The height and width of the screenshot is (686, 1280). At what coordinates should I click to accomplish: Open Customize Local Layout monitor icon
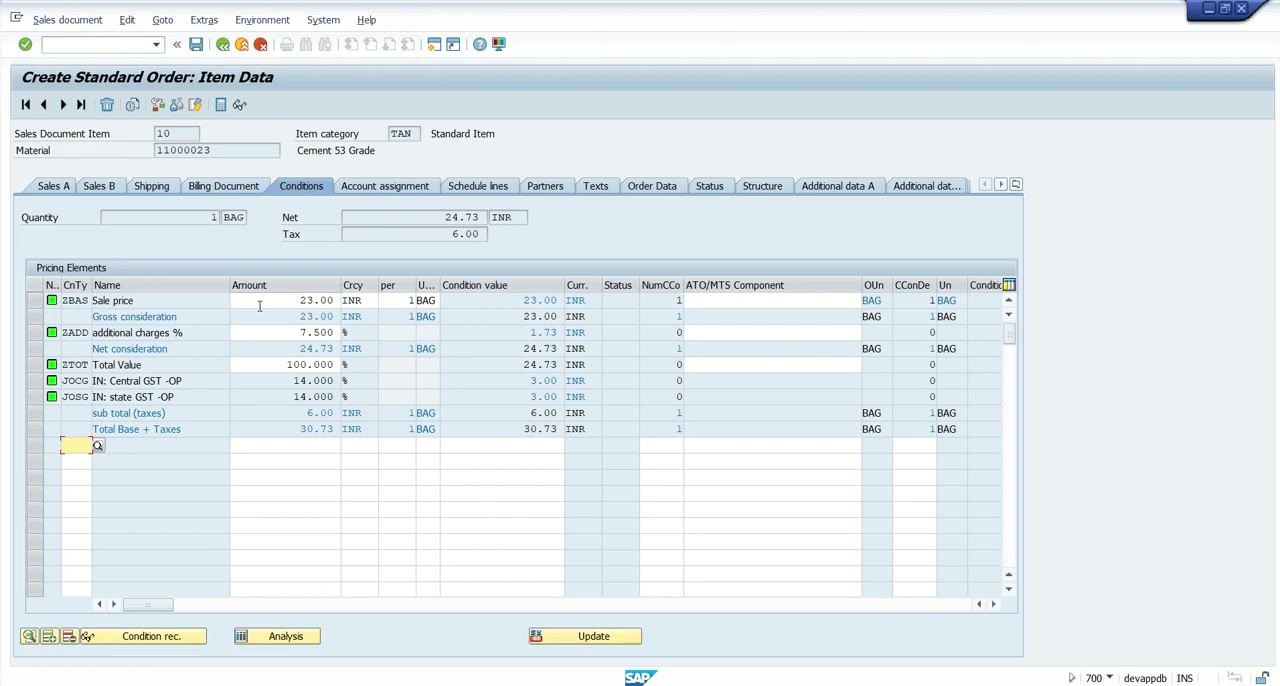coord(499,44)
